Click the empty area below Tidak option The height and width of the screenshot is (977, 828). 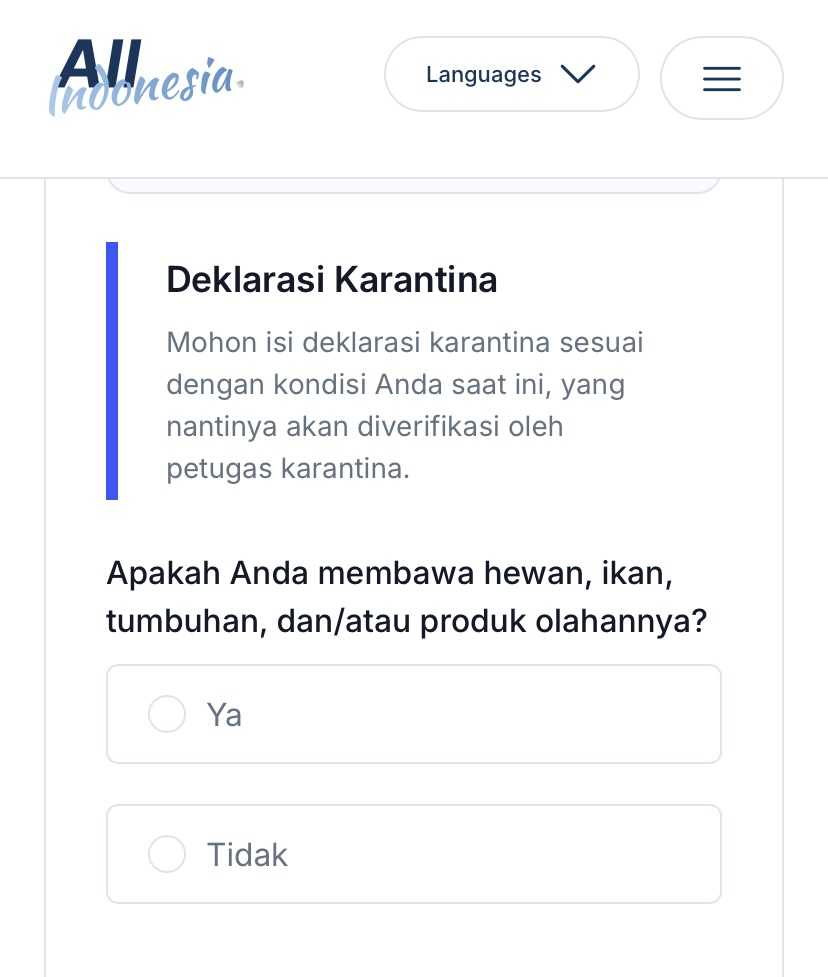point(414,941)
